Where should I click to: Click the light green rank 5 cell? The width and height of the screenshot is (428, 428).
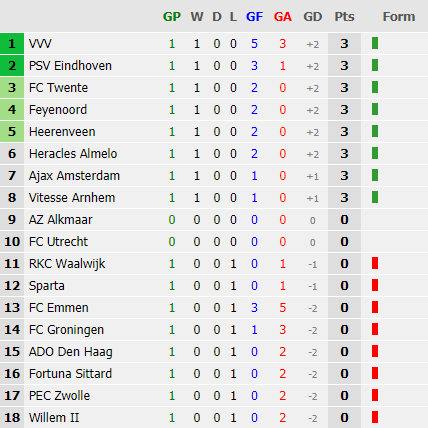click(12, 131)
